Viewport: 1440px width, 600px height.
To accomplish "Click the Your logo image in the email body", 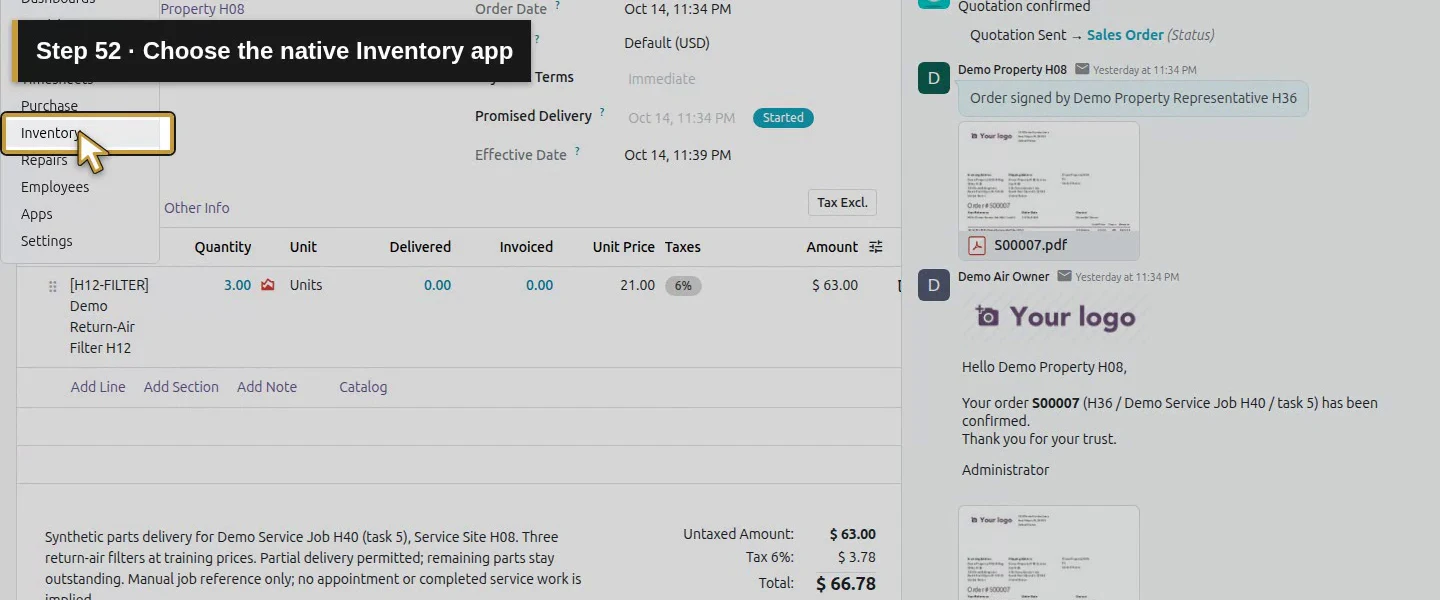I will click(x=1056, y=317).
